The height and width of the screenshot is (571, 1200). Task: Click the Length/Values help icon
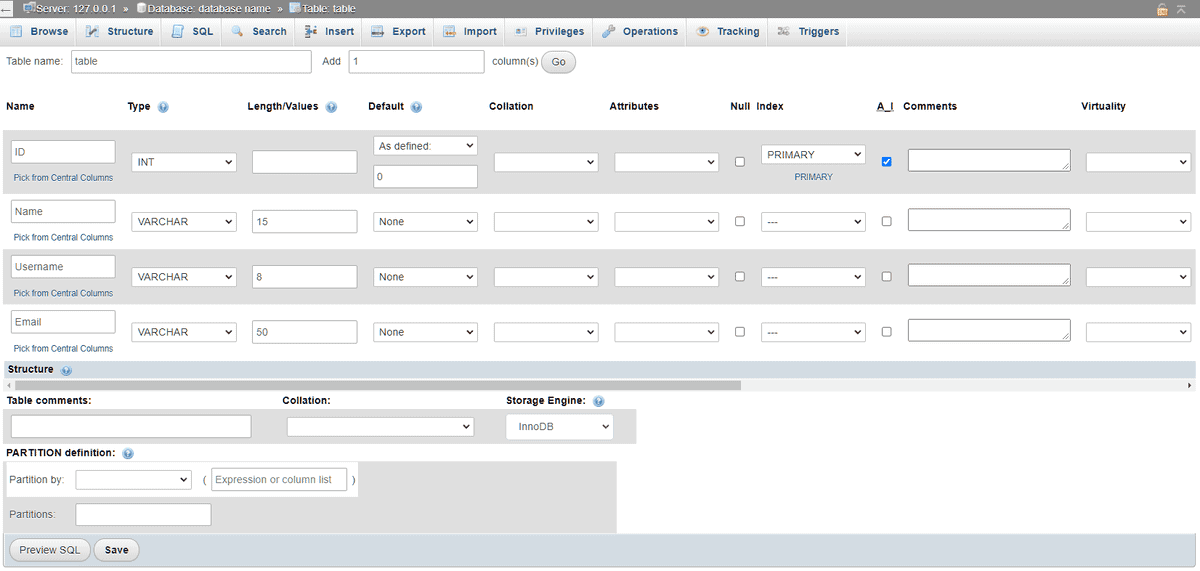click(331, 107)
